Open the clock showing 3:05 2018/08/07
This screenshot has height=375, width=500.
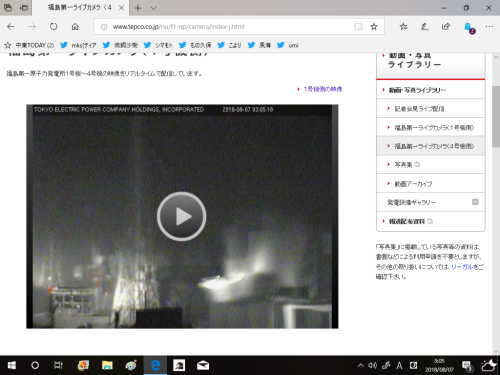tap(439, 366)
